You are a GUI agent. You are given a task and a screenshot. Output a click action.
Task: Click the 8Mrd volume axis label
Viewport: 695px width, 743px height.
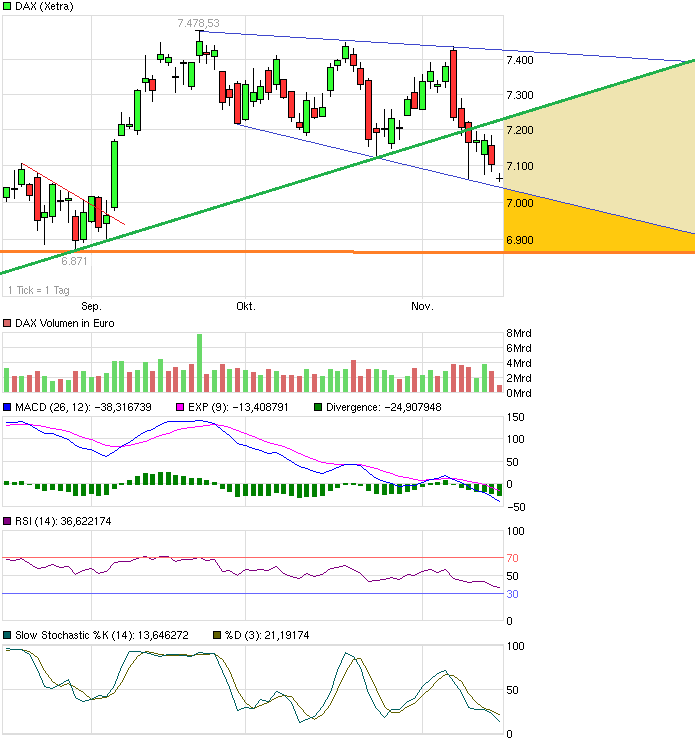point(519,333)
